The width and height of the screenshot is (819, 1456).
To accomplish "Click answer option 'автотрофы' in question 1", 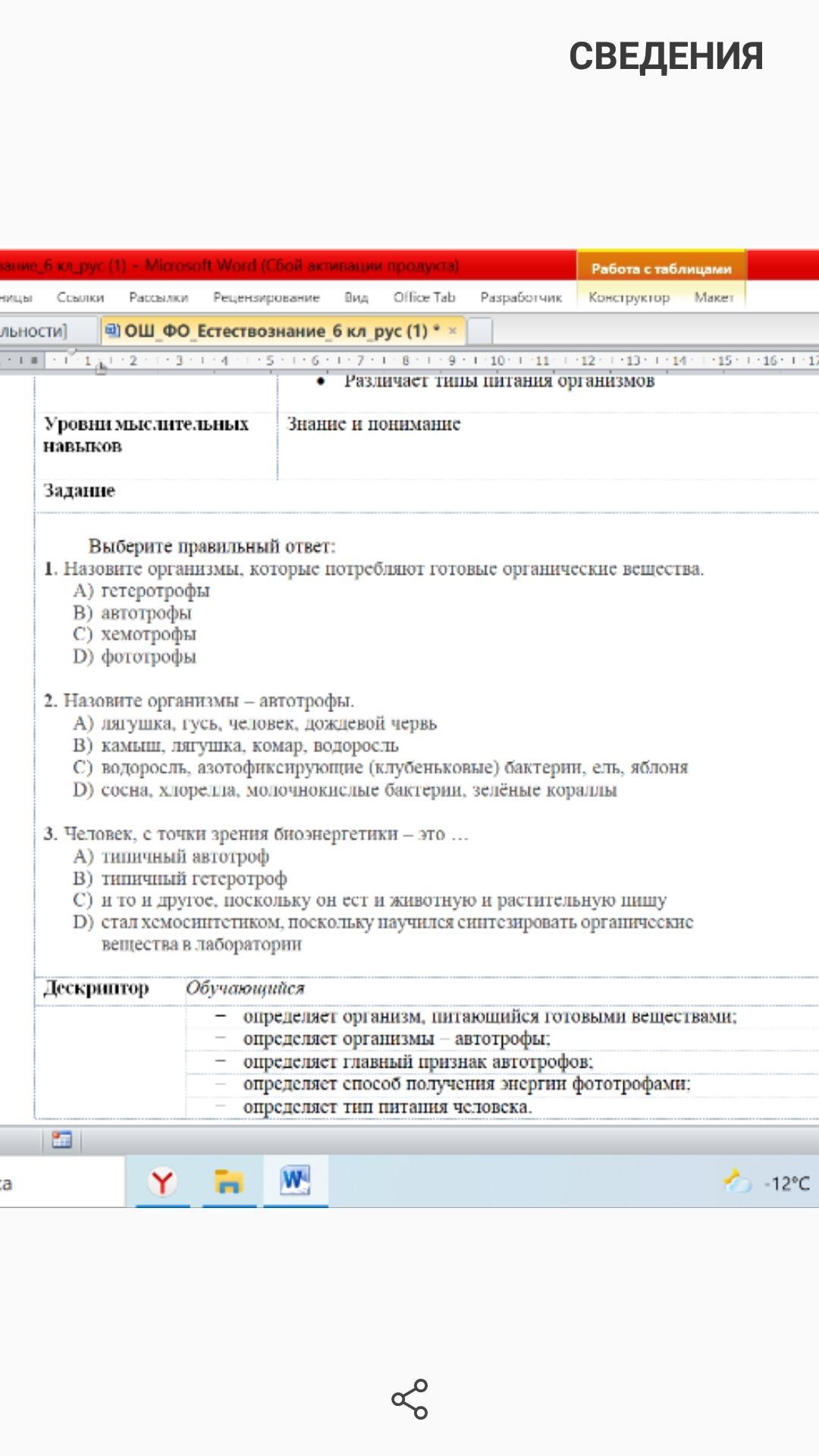I will point(146,613).
